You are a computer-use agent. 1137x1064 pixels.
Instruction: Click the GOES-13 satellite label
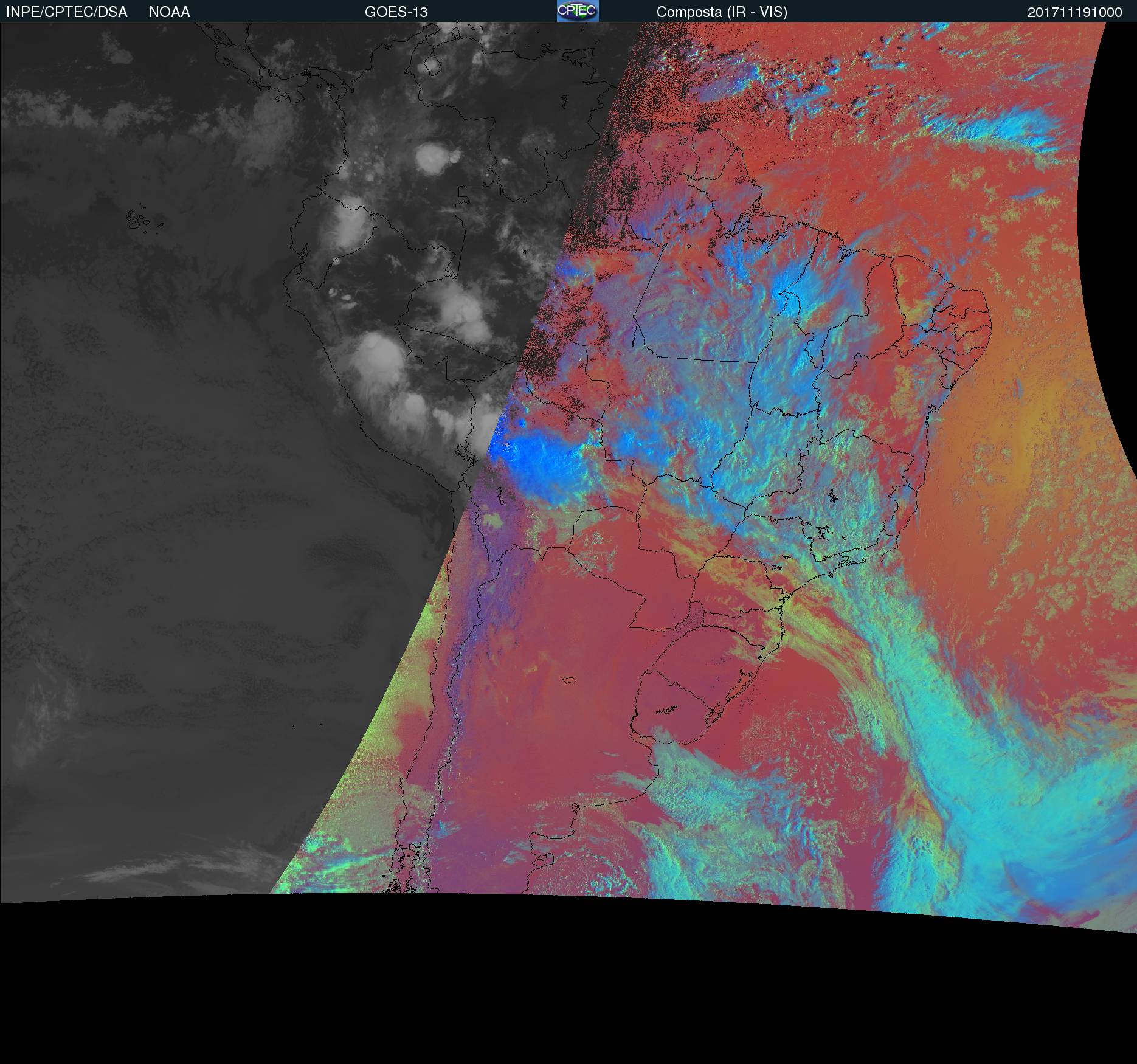pos(396,12)
